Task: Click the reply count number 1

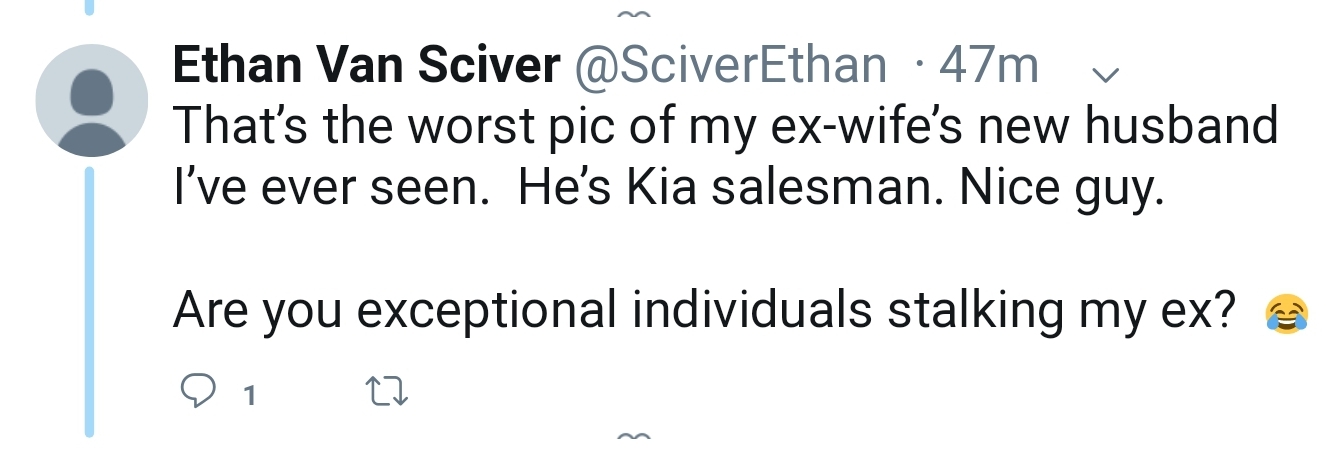Action: tap(250, 396)
